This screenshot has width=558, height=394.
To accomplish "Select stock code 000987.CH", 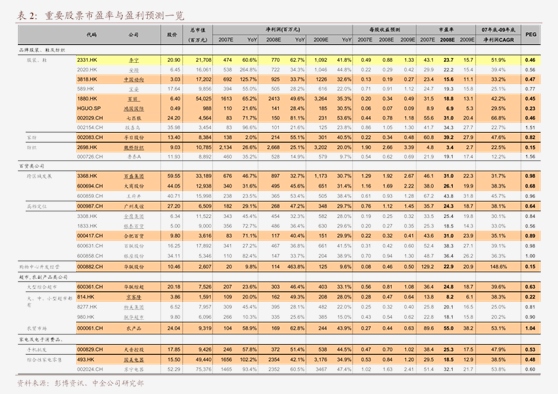I will click(x=90, y=206).
